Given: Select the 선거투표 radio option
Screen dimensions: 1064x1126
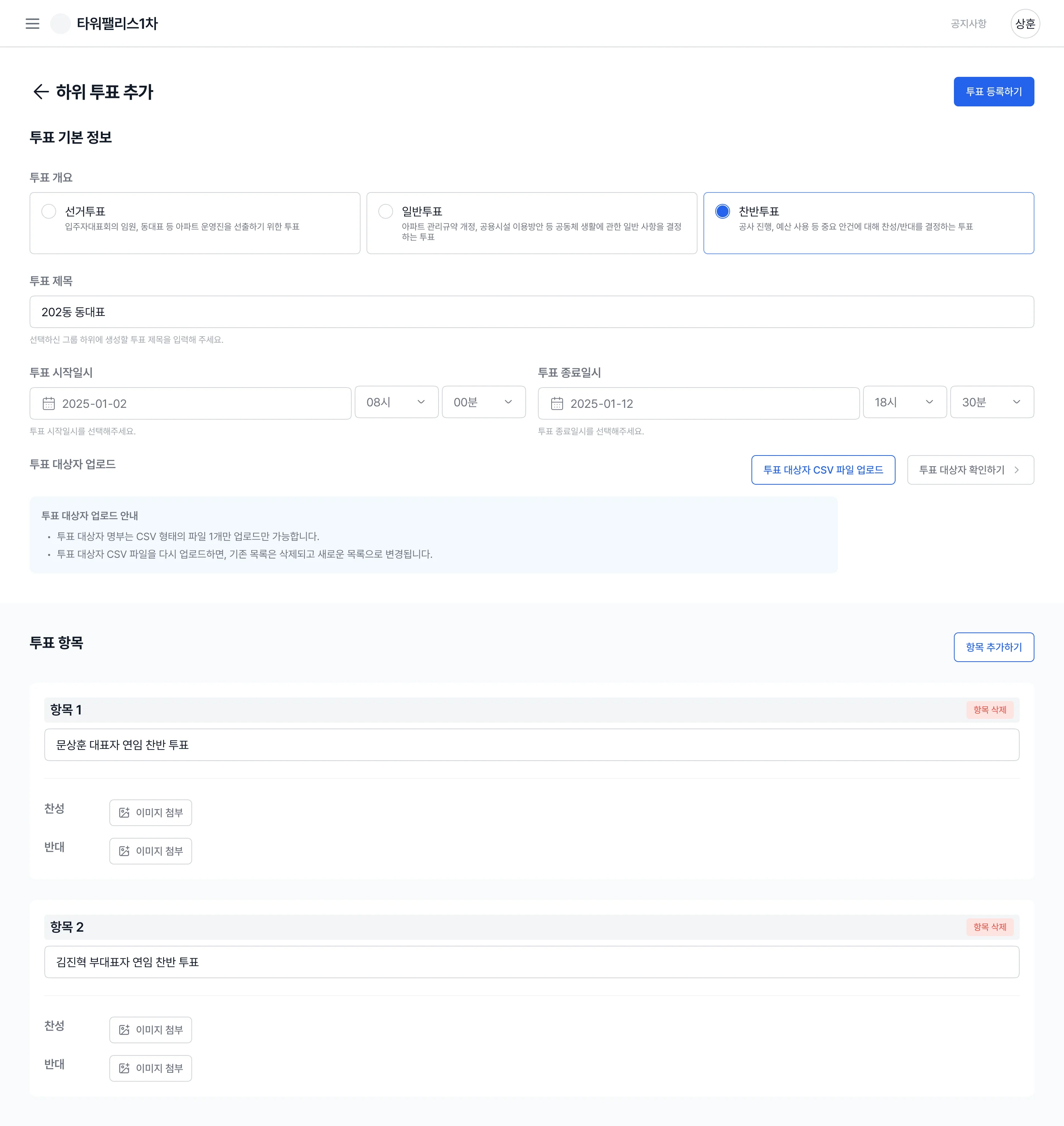Looking at the screenshot, I should click(49, 211).
